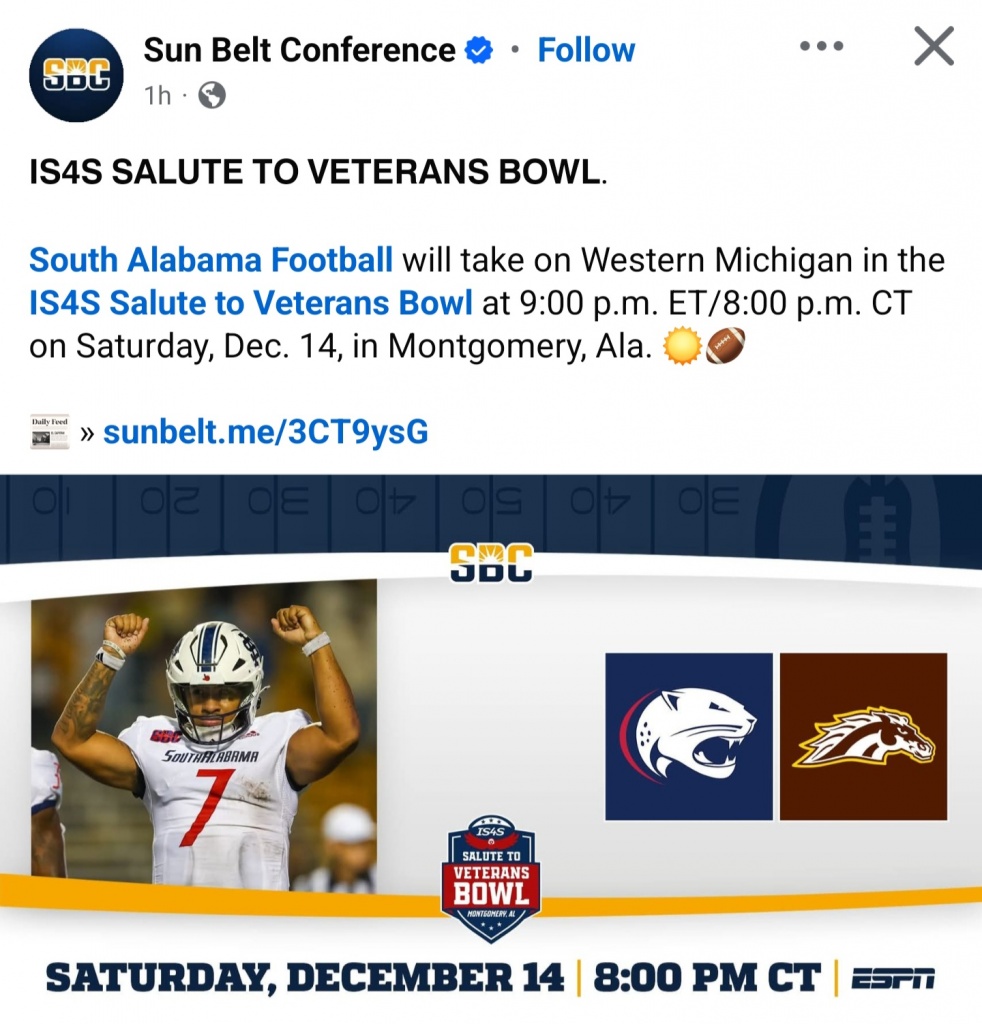Open the player number 7 photo

pyautogui.click(x=204, y=735)
